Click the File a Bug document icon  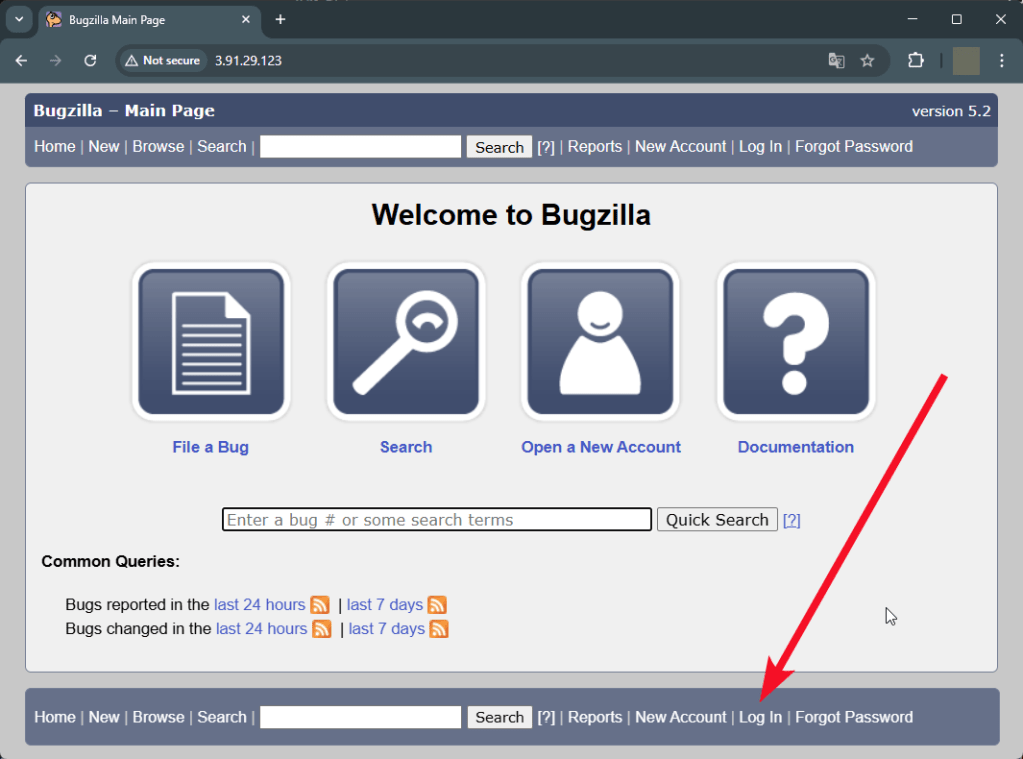tap(211, 341)
